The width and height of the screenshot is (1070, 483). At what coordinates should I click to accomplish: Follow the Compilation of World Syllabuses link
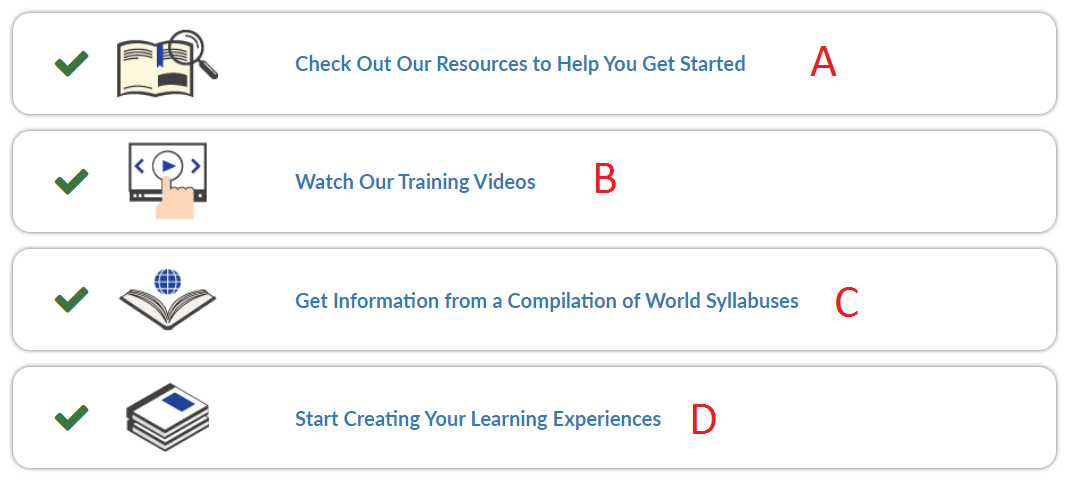[x=547, y=301]
